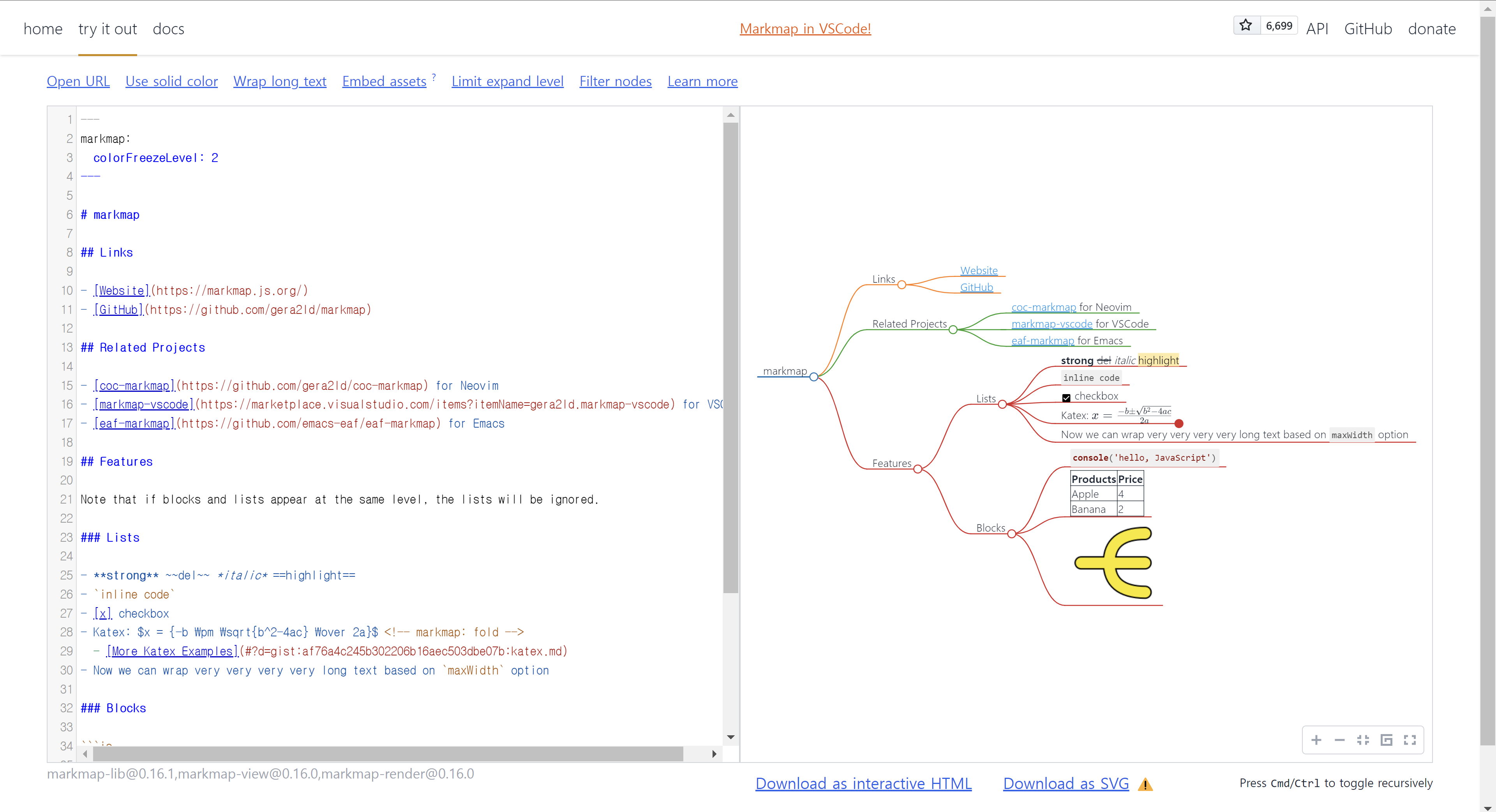Click the console hello JavaScript code node
This screenshot has height=812, width=1496.
(1144, 458)
